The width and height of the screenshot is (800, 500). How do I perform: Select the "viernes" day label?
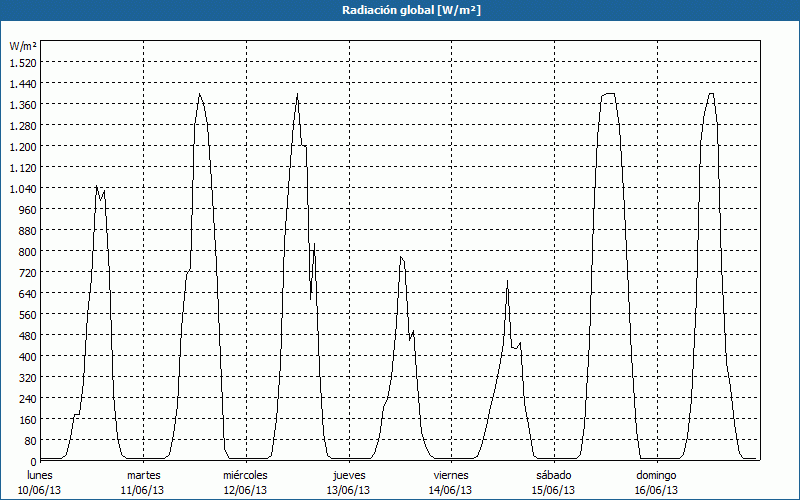451,475
